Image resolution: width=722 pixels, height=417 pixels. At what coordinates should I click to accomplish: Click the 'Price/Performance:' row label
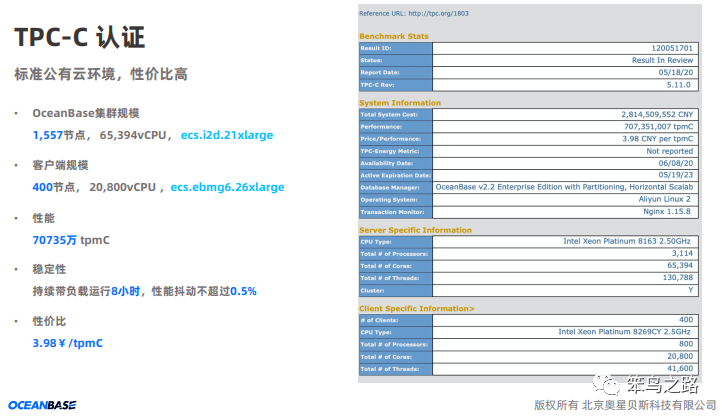[390, 139]
